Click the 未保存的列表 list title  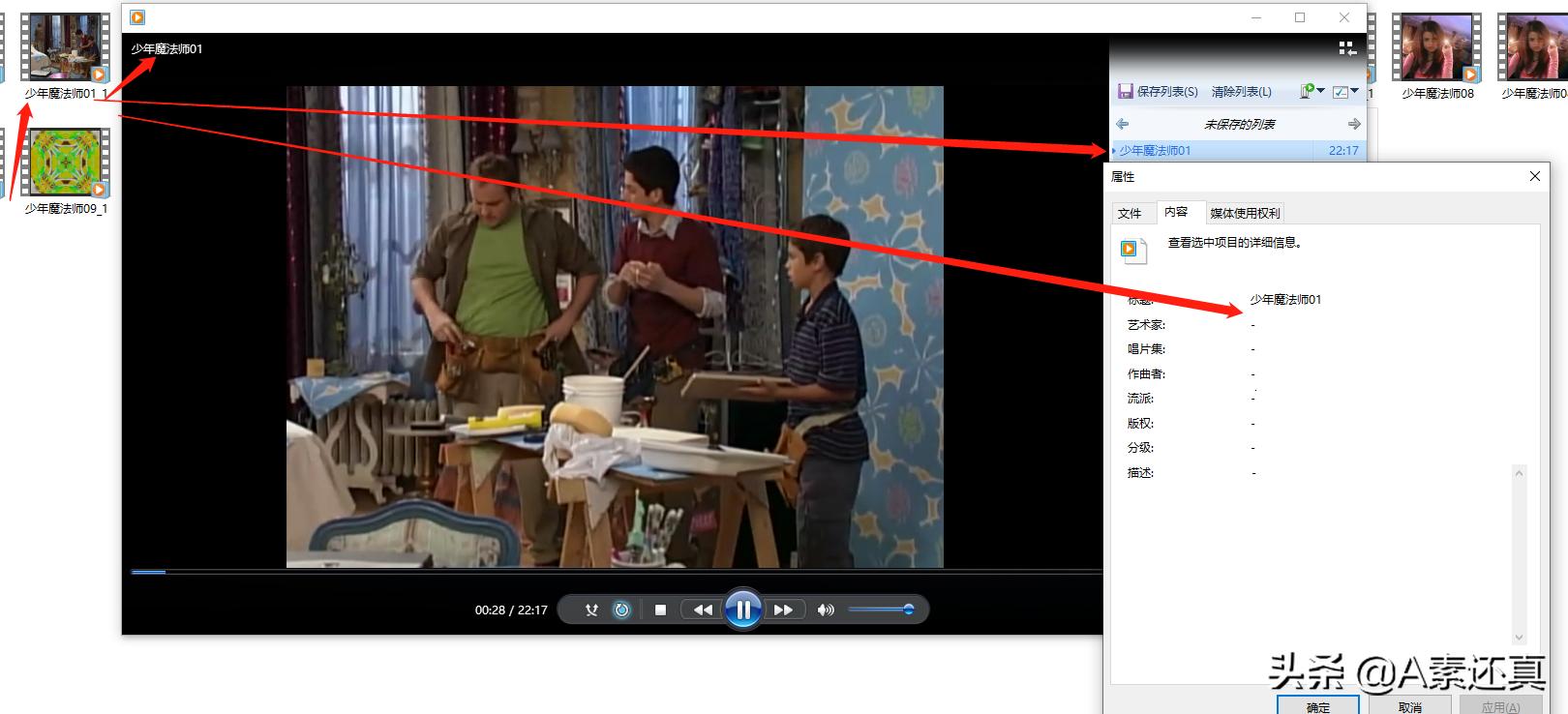1239,125
